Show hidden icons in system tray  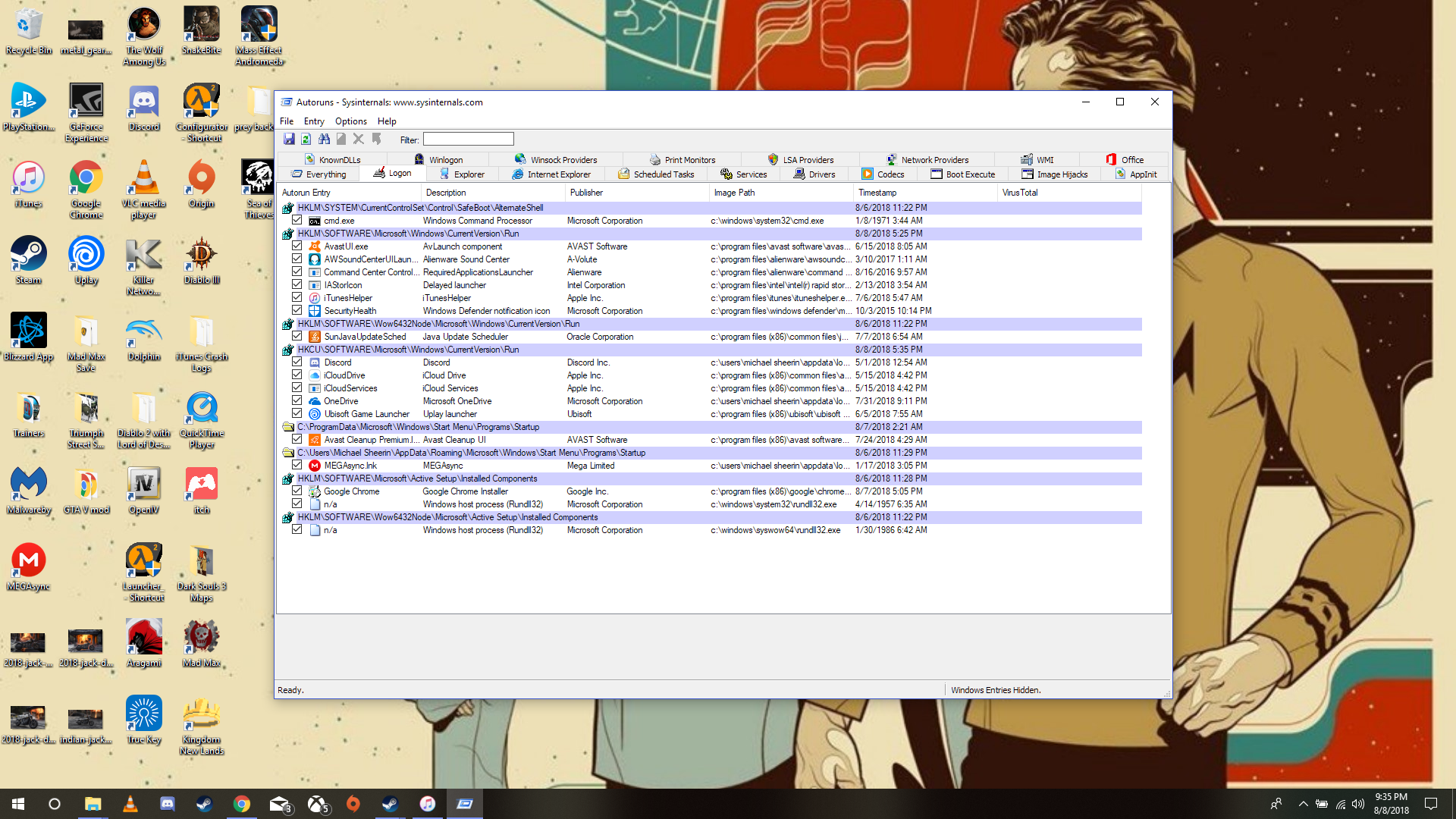click(1303, 804)
